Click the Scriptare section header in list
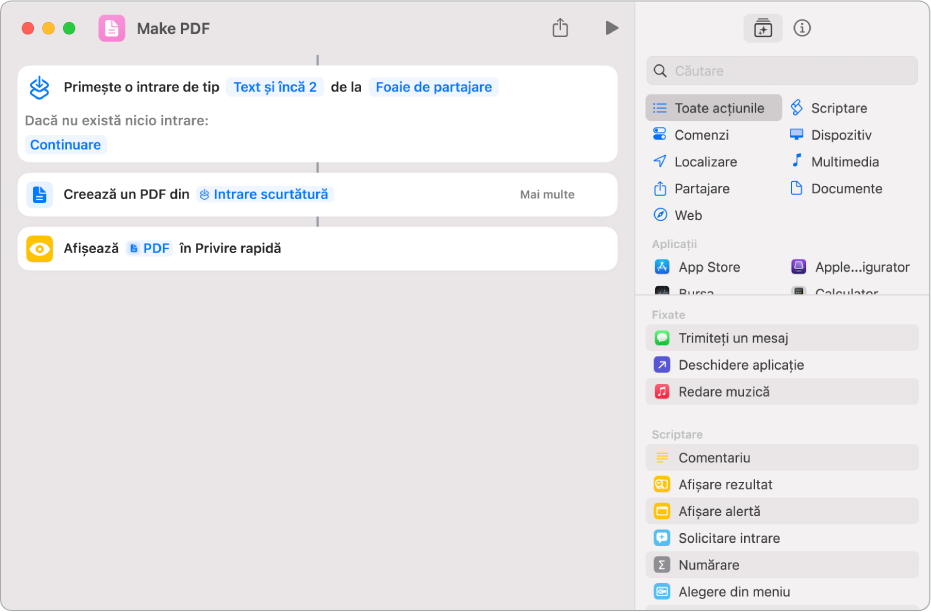This screenshot has width=931, height=612. click(677, 435)
